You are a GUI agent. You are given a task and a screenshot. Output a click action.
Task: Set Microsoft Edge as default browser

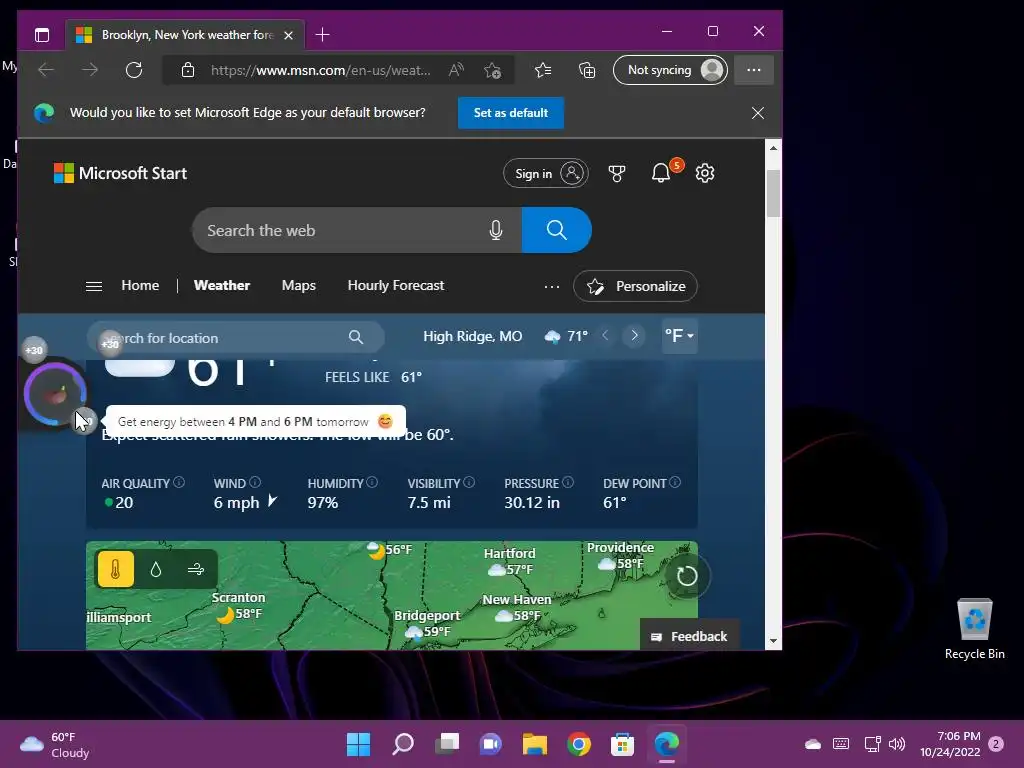(511, 113)
